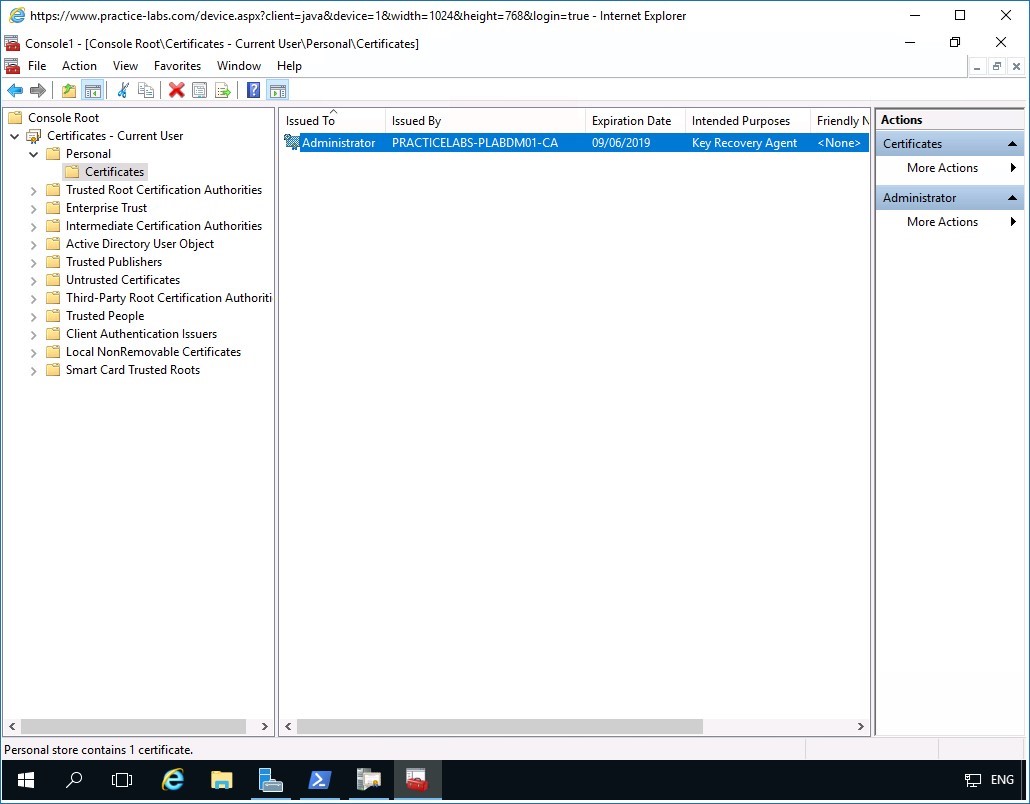1030x804 pixels.
Task: Click More Actions under Administrator
Action: [941, 221]
